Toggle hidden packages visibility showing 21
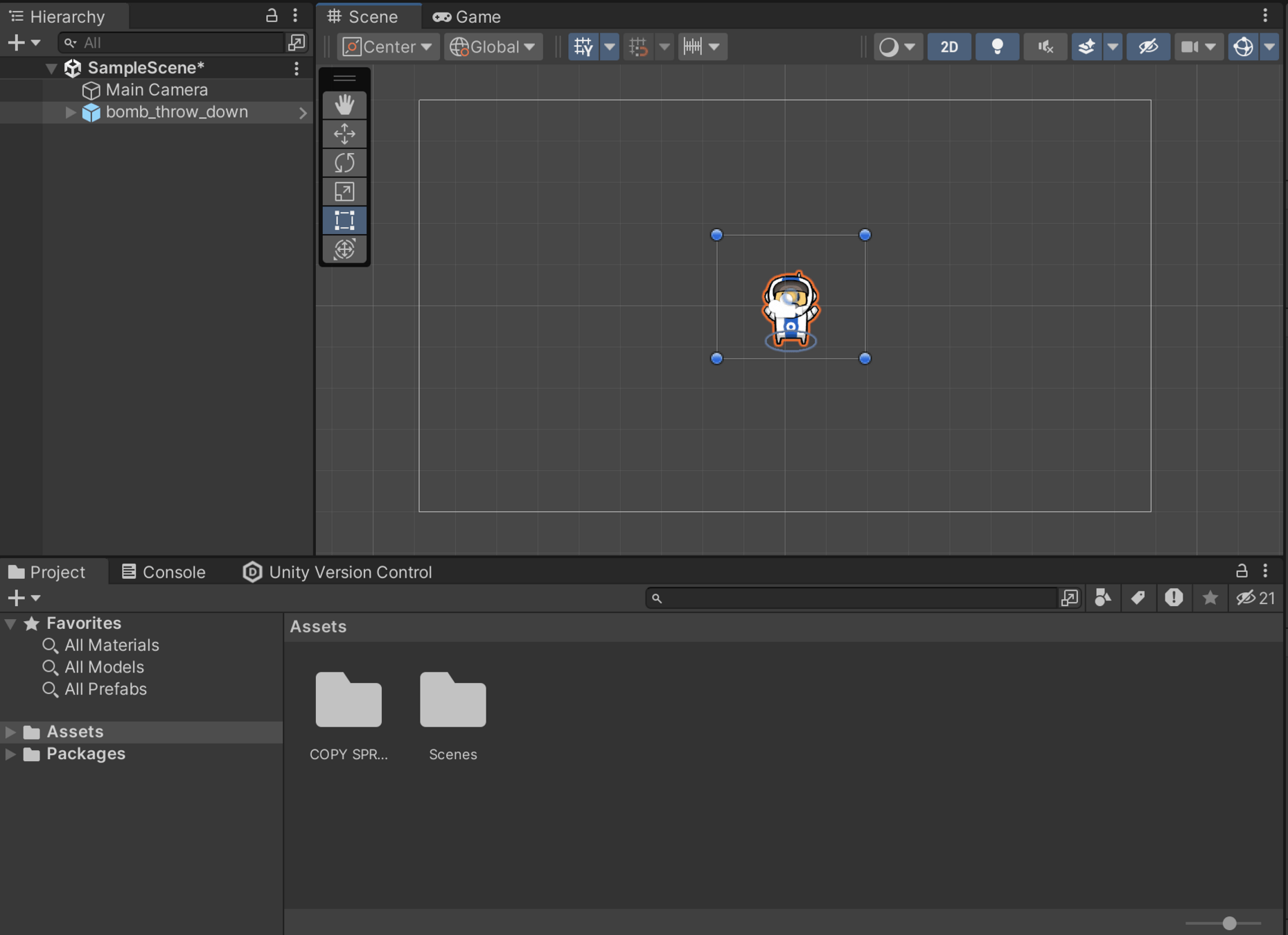This screenshot has height=935, width=1288. tap(1256, 598)
